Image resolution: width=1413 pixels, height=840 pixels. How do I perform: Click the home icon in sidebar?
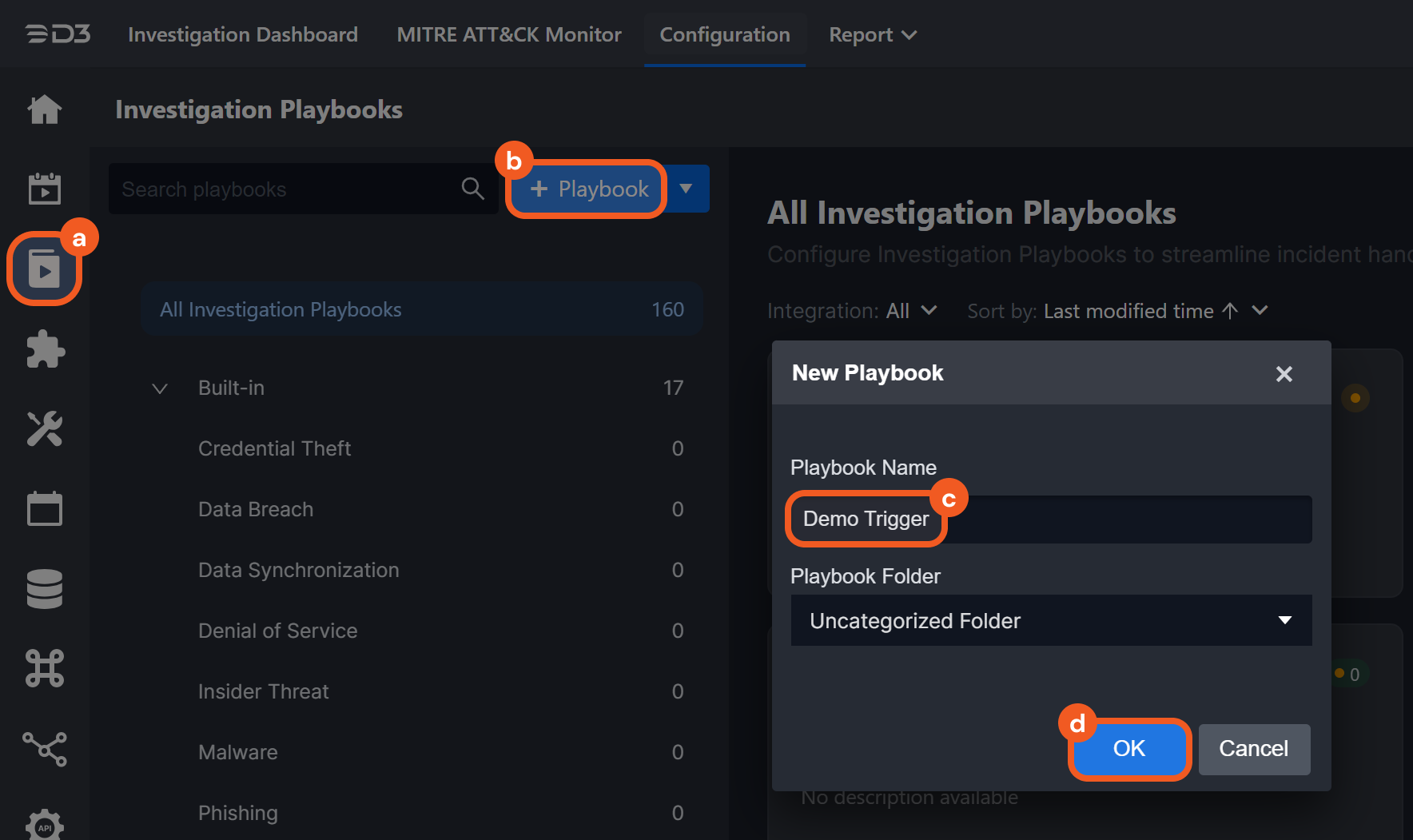tap(45, 109)
